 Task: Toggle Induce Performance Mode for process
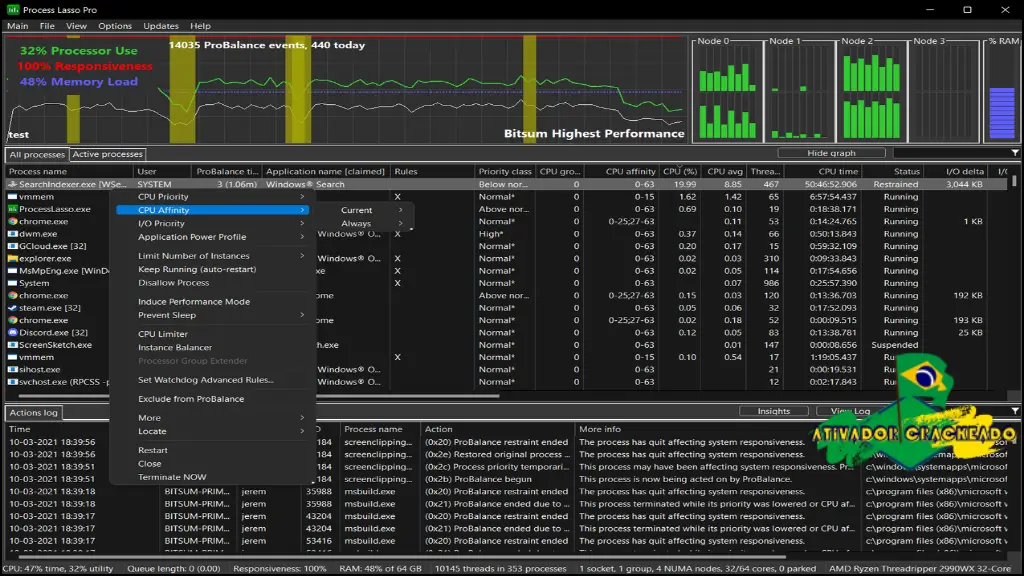click(x=194, y=302)
